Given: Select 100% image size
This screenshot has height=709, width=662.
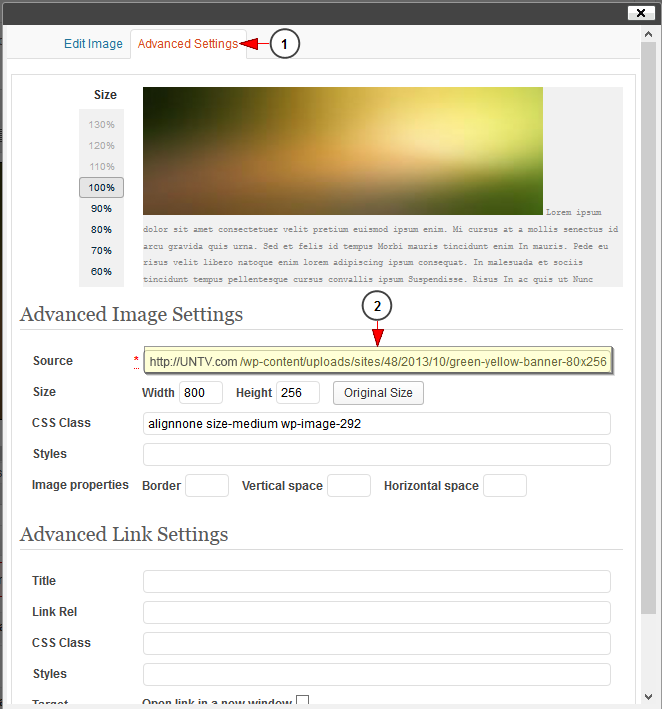Looking at the screenshot, I should click(x=101, y=188).
